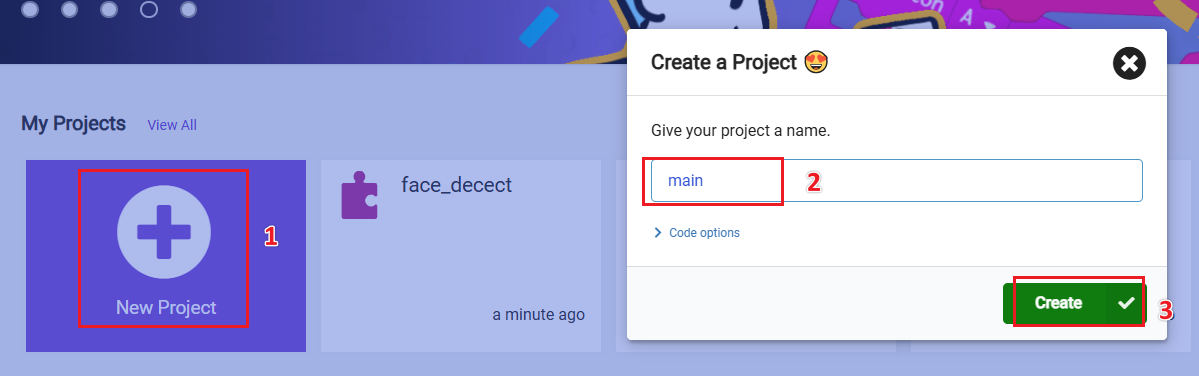
Task: Click the Code options text label
Action: pyautogui.click(x=704, y=232)
